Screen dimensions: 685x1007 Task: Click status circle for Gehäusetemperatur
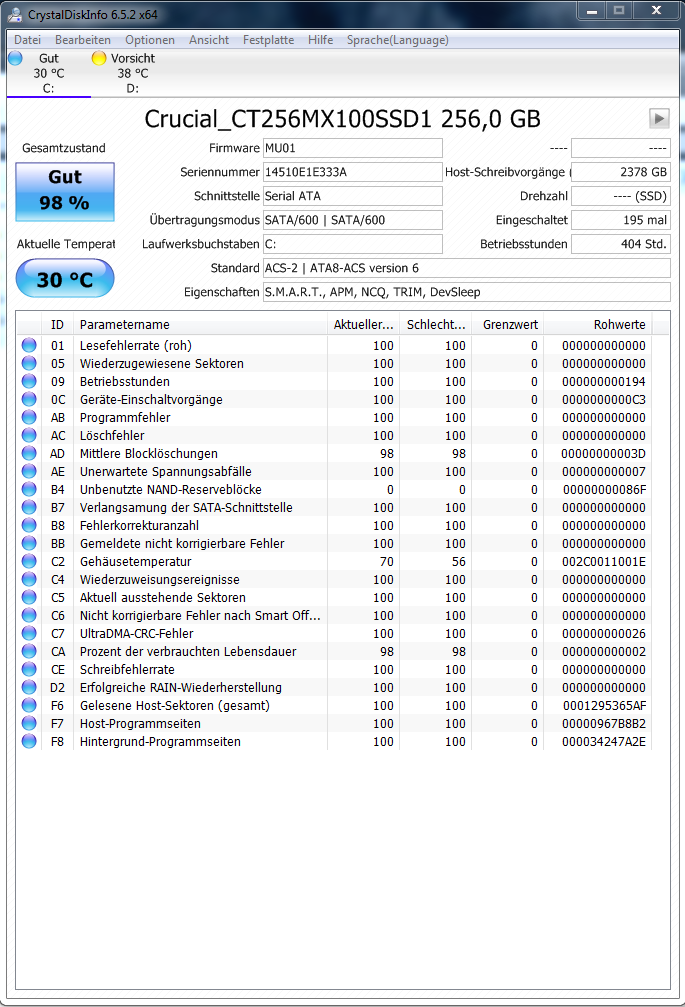pos(29,561)
